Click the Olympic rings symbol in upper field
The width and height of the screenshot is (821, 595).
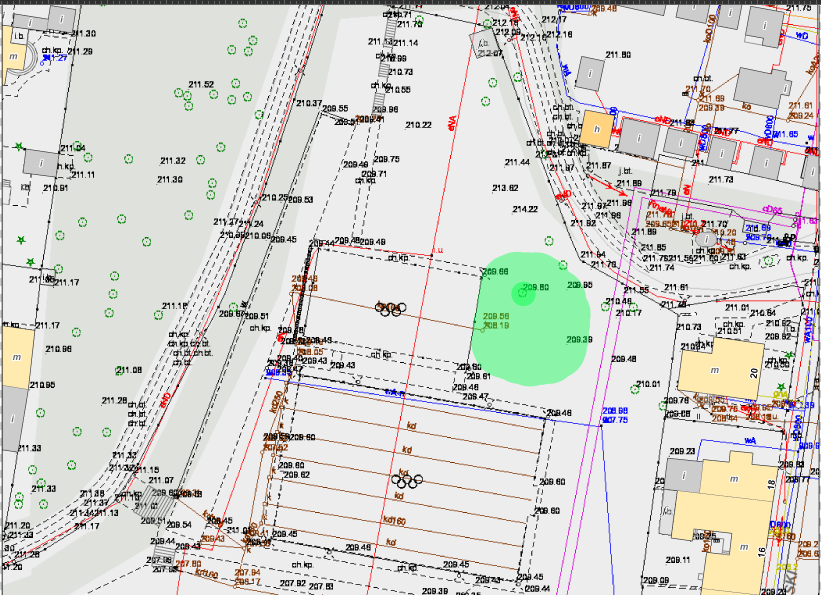389,308
